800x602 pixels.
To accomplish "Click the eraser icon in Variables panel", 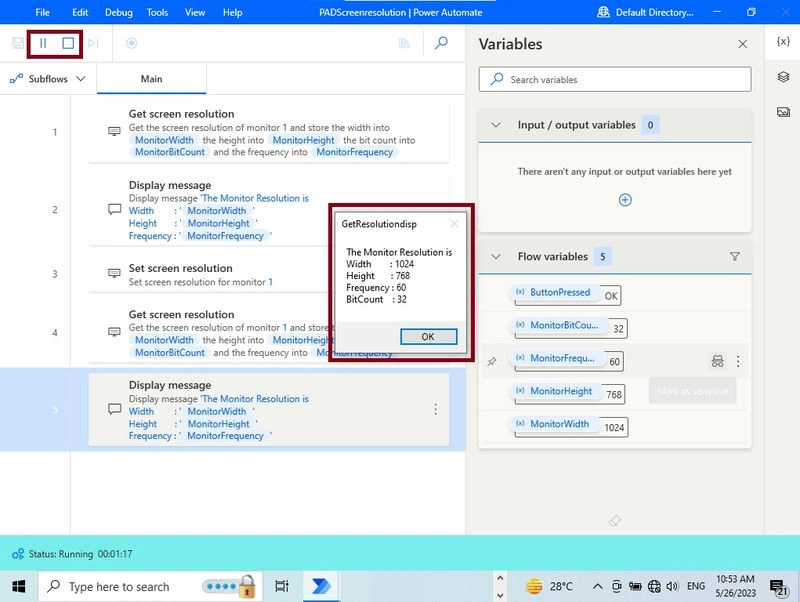I will [x=615, y=520].
